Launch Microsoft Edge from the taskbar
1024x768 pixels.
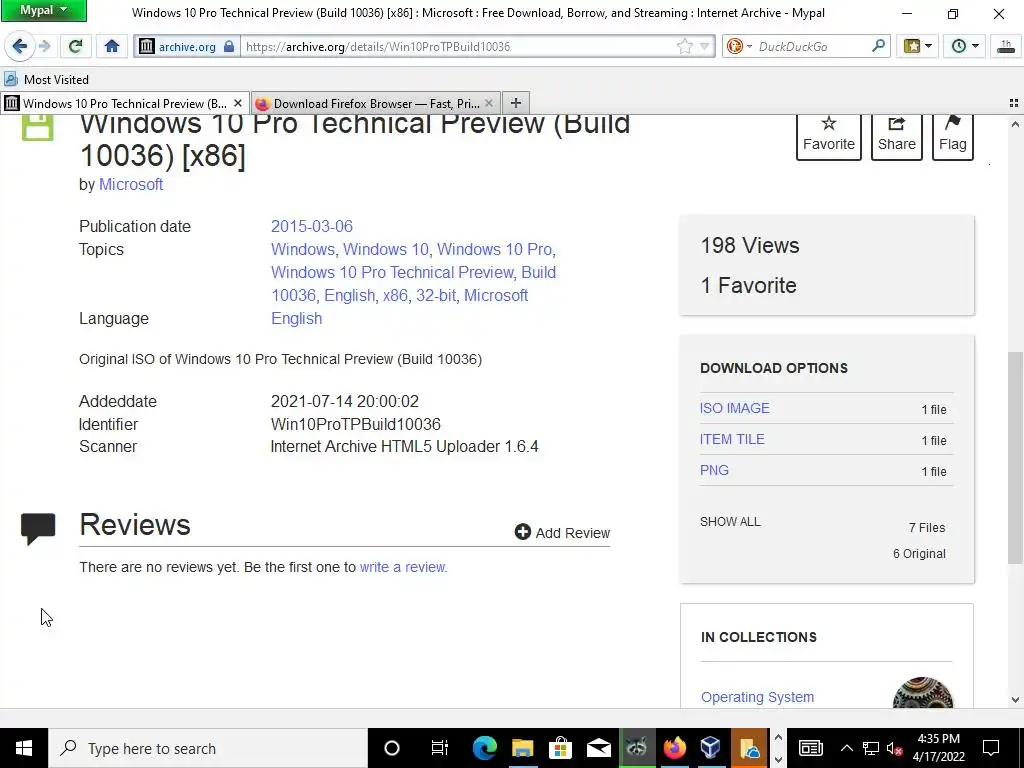pyautogui.click(x=485, y=748)
